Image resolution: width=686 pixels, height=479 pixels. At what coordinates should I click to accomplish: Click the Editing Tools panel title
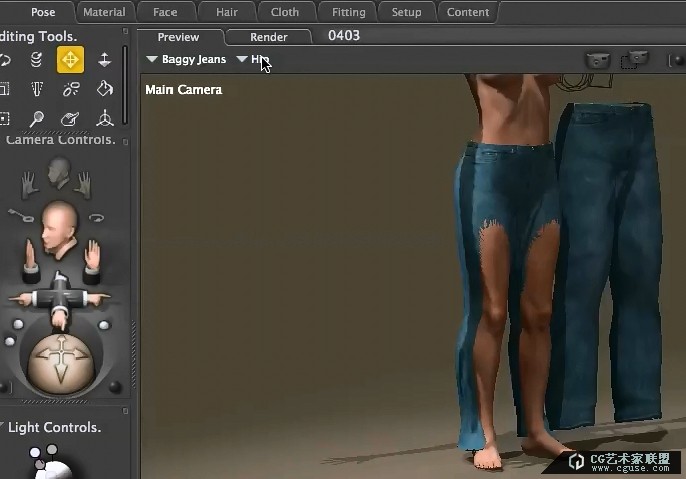click(x=38, y=36)
